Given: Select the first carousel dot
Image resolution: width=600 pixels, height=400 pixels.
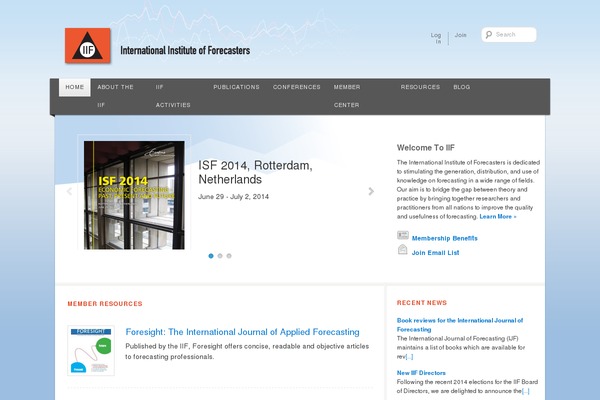Looking at the screenshot, I should [x=211, y=256].
